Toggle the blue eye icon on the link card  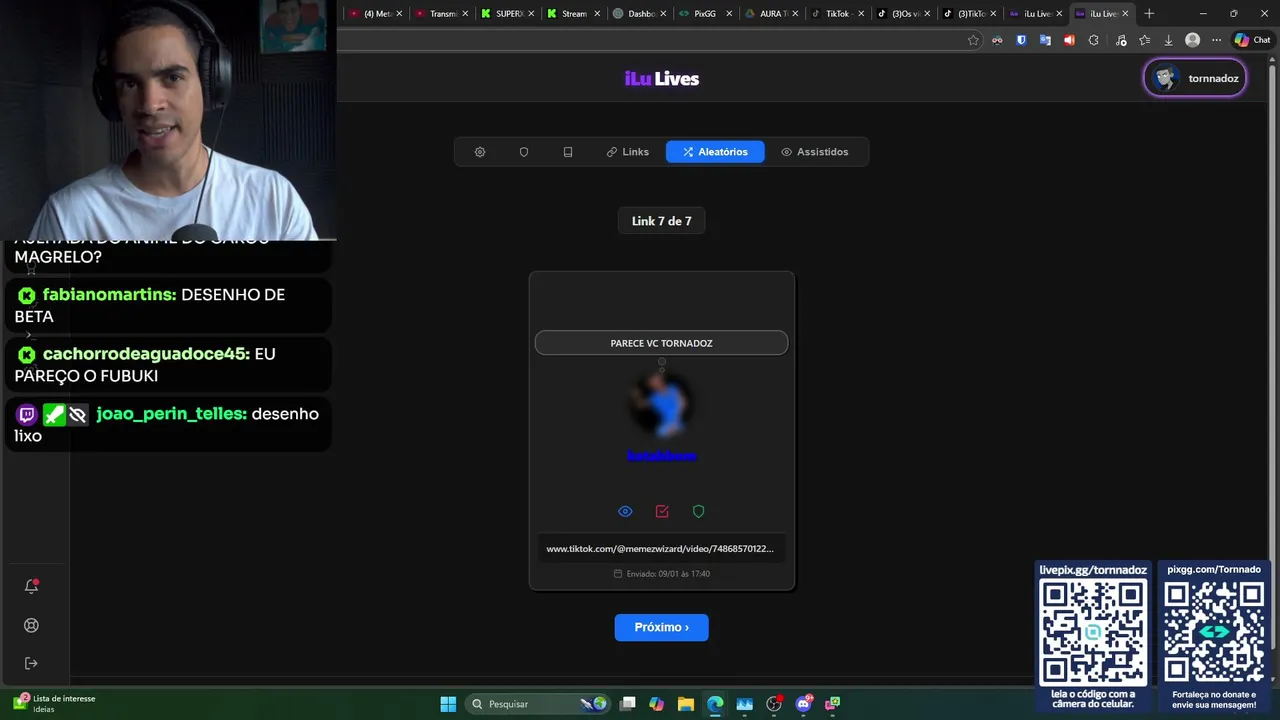point(625,511)
